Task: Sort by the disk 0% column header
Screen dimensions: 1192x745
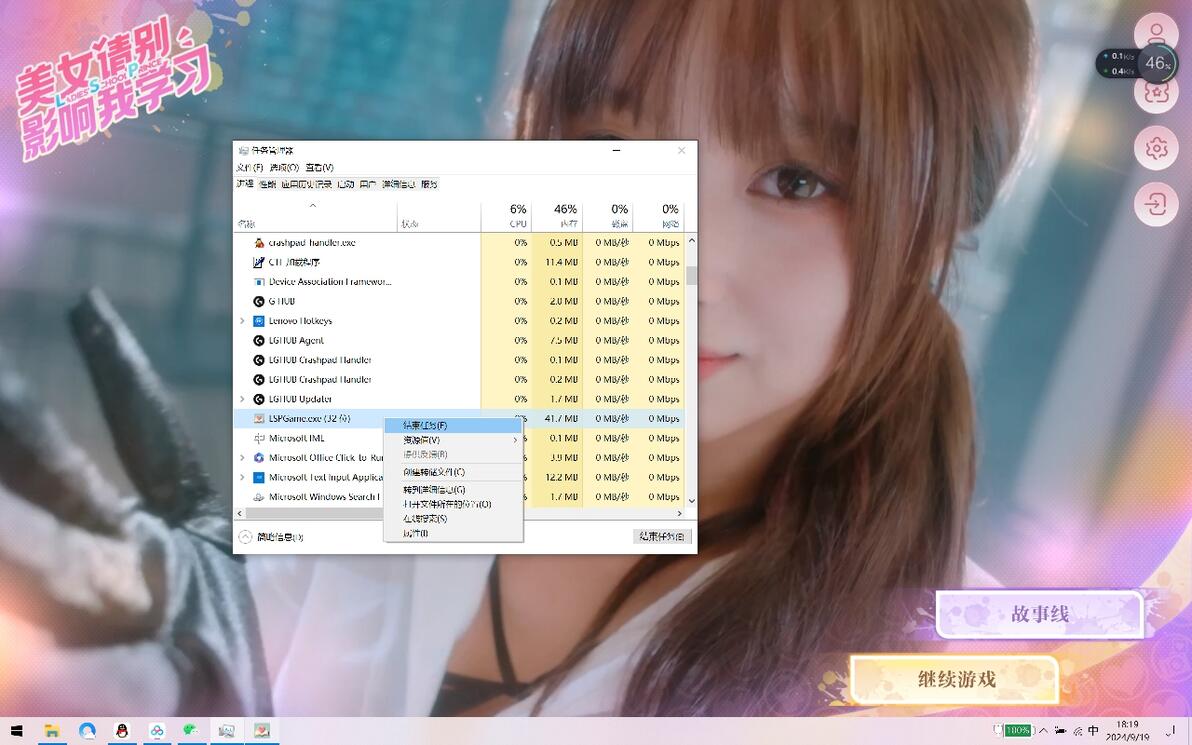Action: tap(608, 217)
